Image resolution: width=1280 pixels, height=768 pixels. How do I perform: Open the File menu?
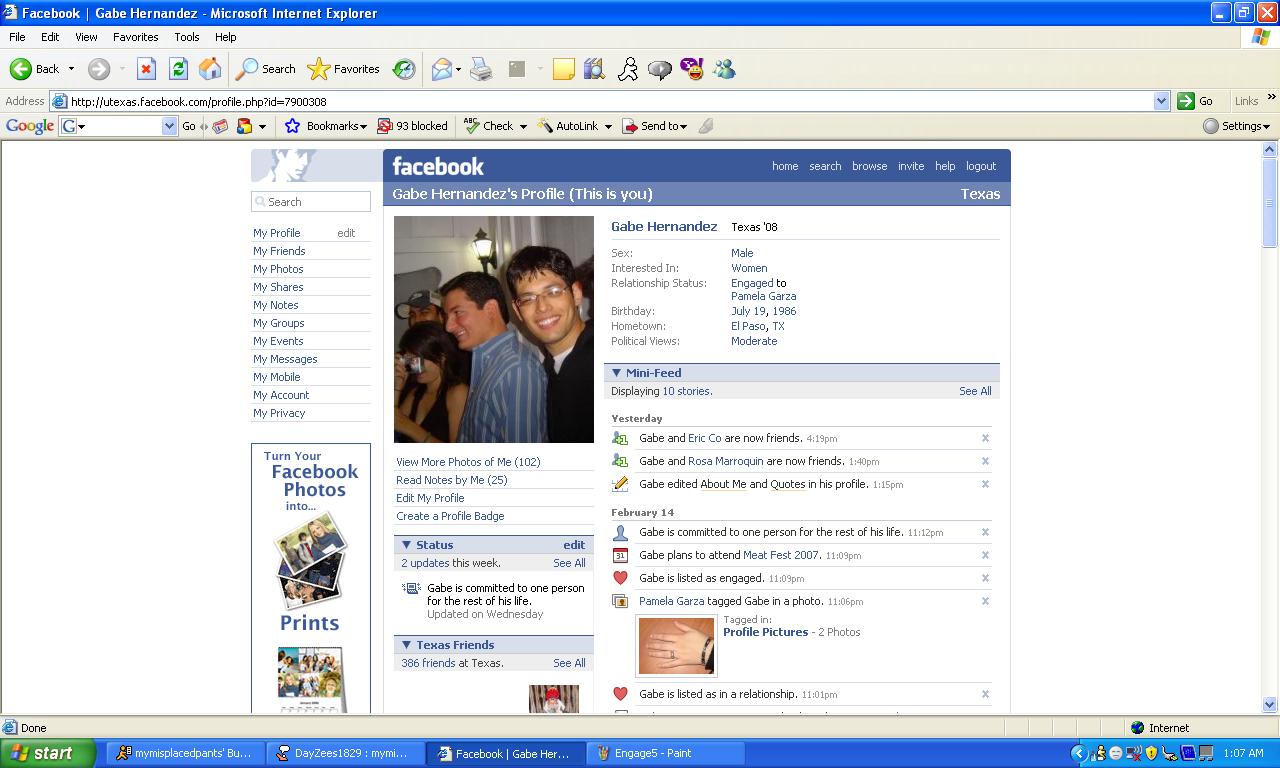[x=17, y=37]
